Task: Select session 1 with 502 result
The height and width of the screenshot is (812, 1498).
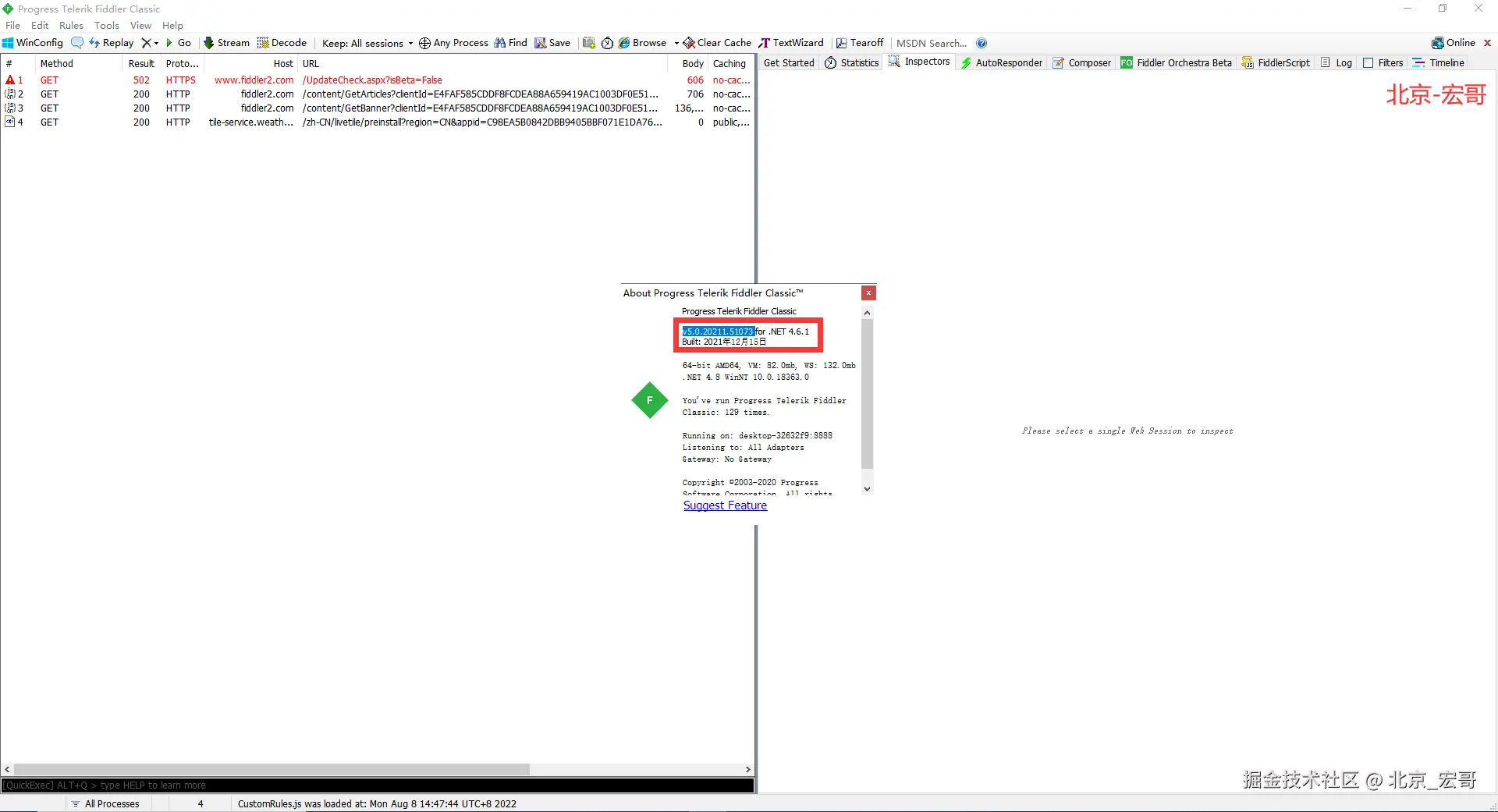Action: (x=377, y=80)
